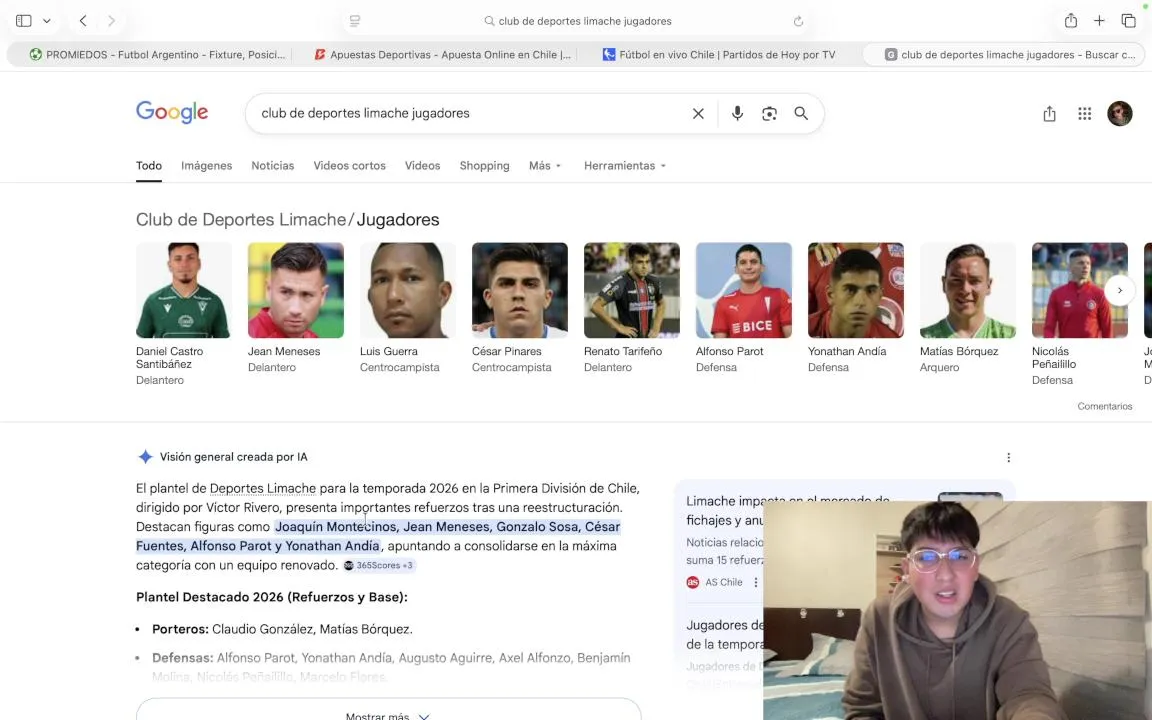
Task: Switch to Imágenes results
Action: click(206, 166)
